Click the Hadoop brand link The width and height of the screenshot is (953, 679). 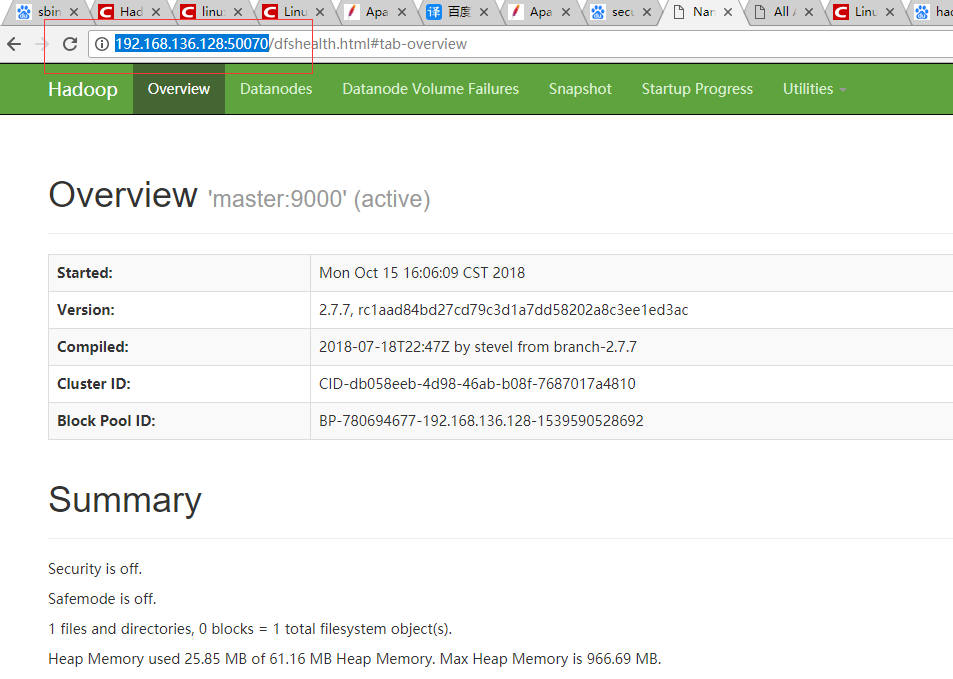(x=83, y=89)
